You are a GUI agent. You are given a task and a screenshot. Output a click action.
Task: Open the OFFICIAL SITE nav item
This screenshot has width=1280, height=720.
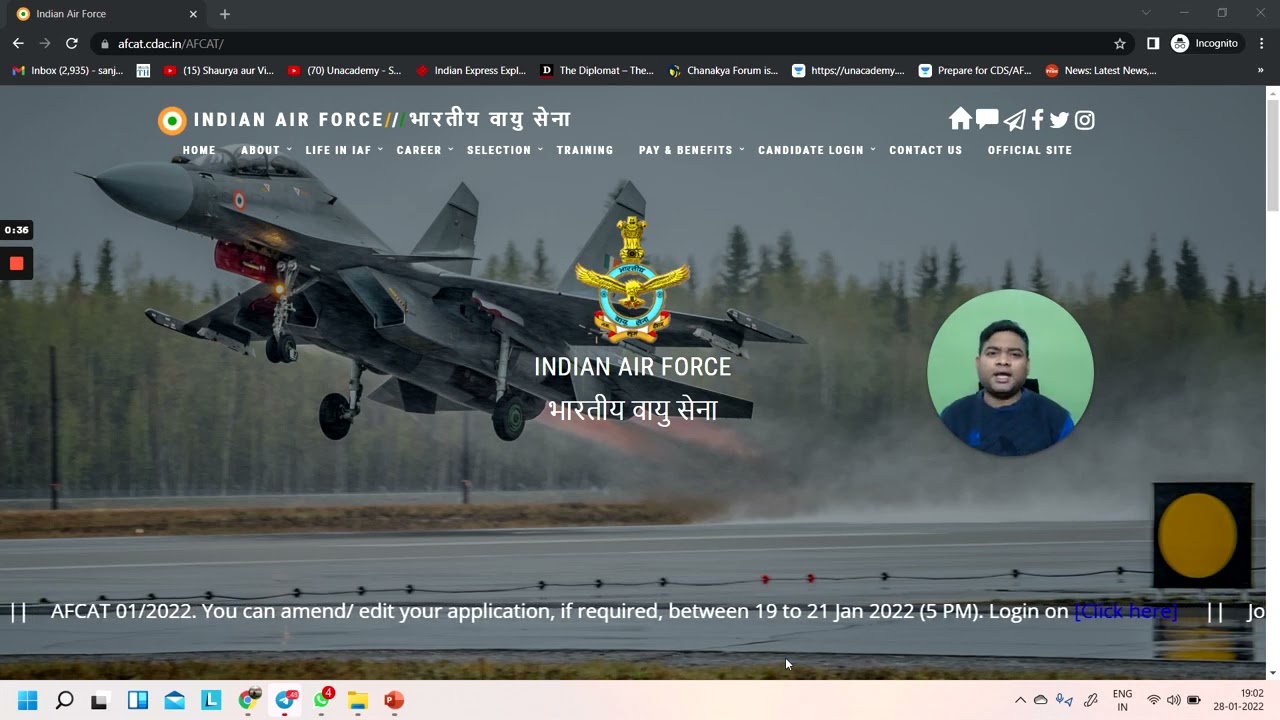pos(1030,150)
